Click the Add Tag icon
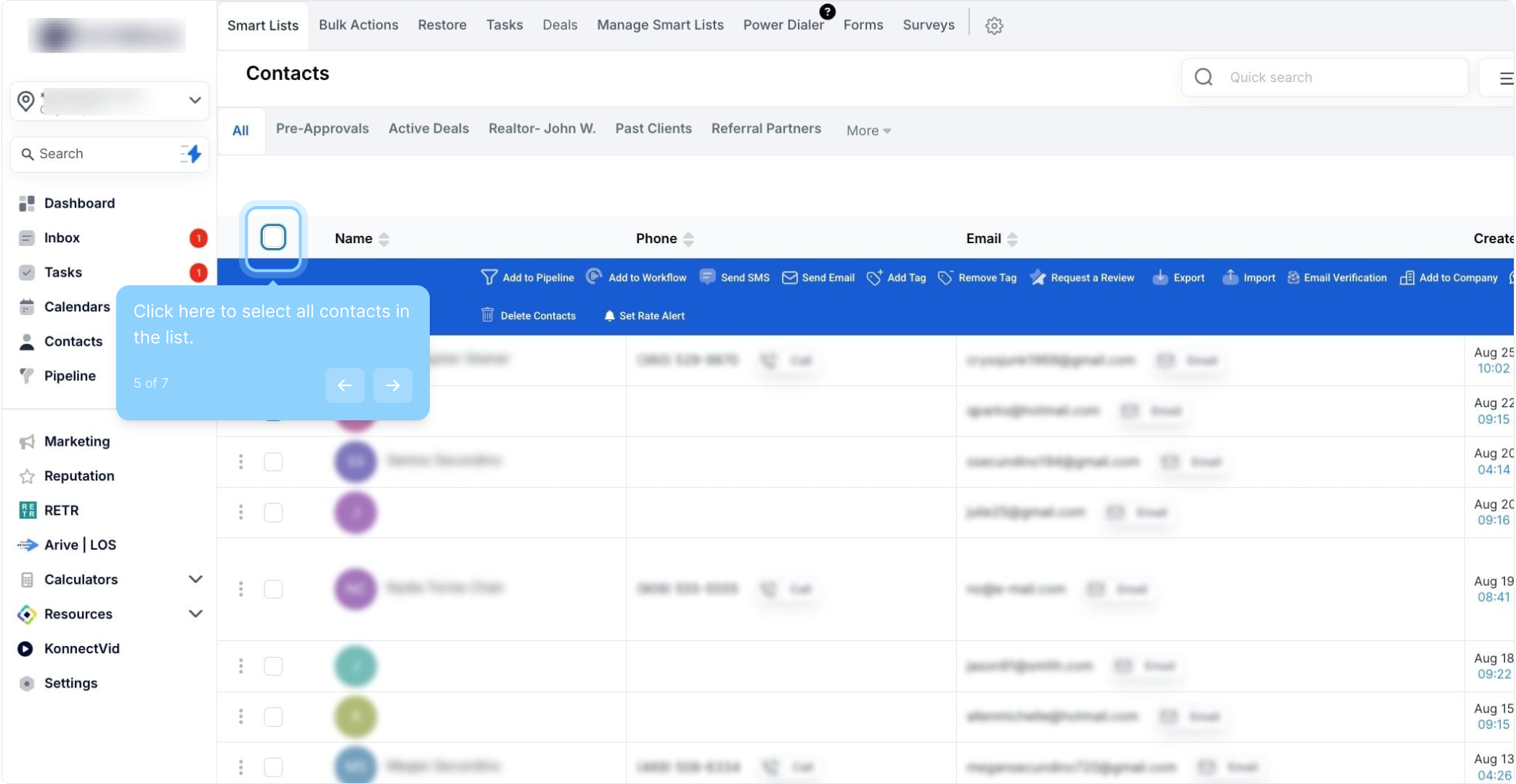The image size is (1516, 784). [x=874, y=277]
